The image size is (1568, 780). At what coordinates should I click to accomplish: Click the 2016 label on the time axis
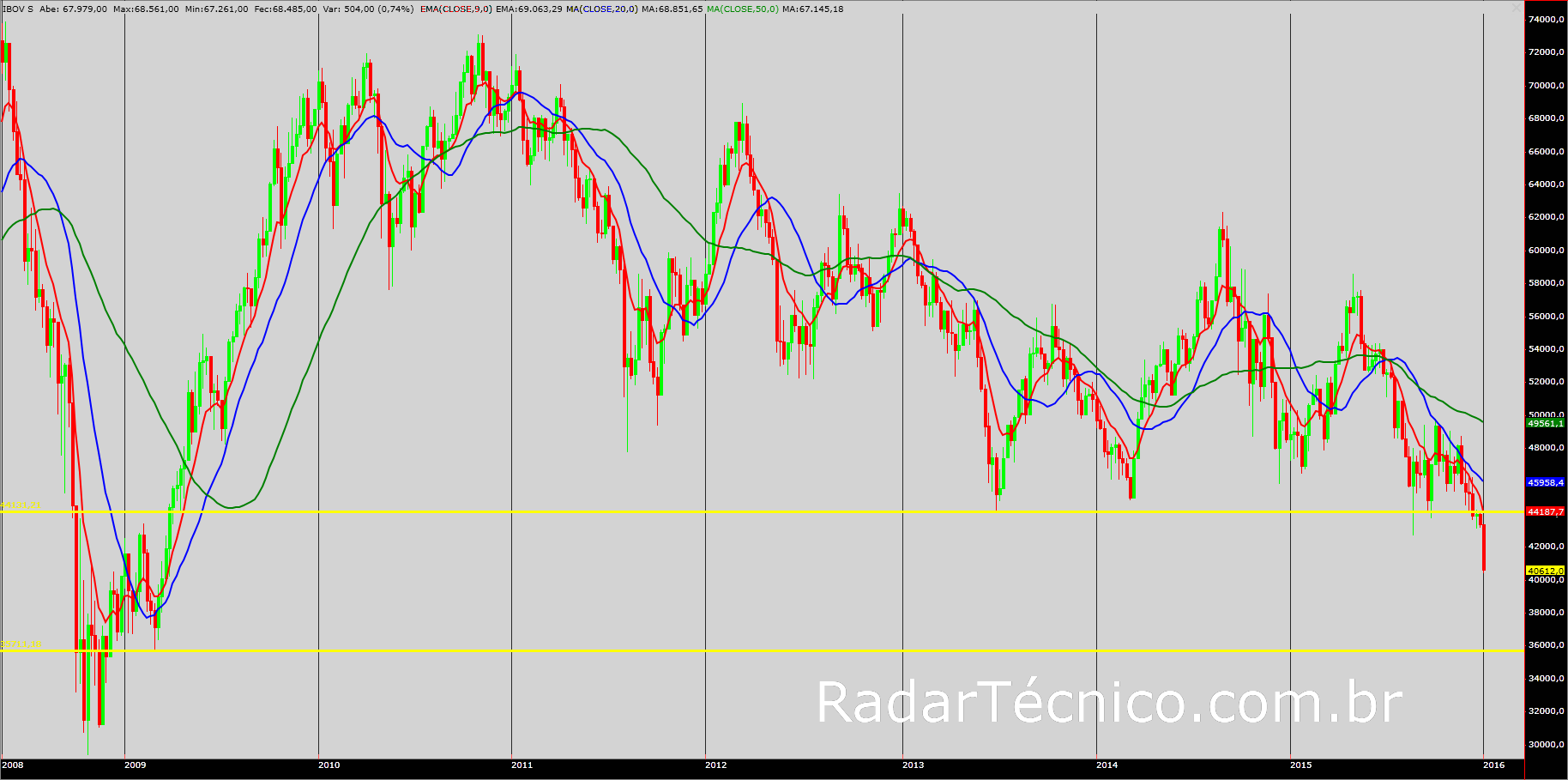[x=1493, y=765]
